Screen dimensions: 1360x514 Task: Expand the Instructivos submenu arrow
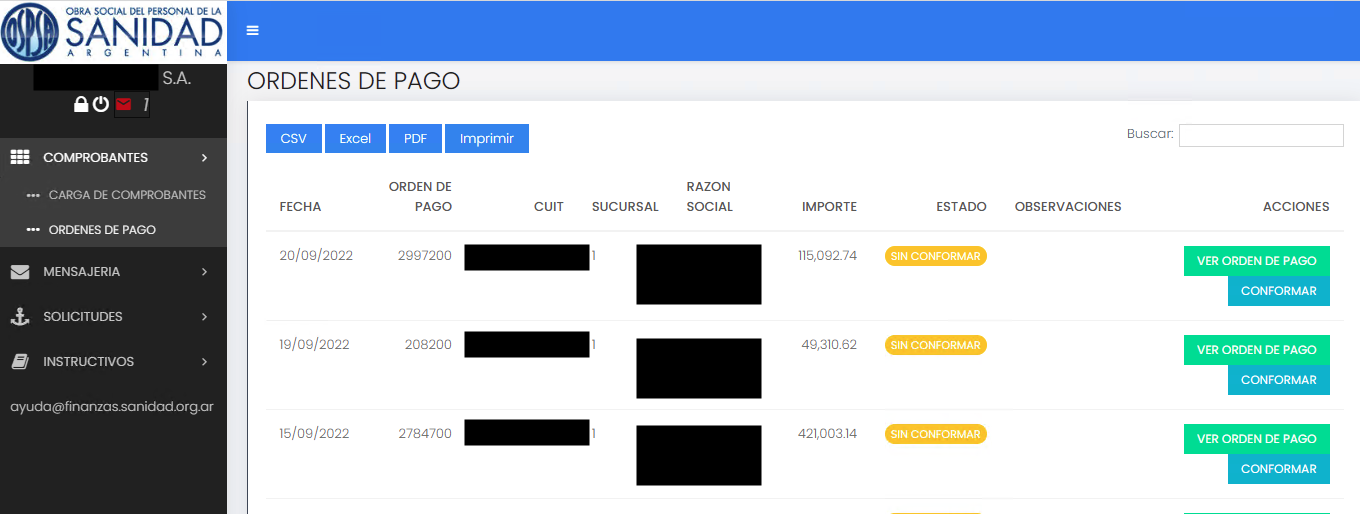tap(204, 362)
